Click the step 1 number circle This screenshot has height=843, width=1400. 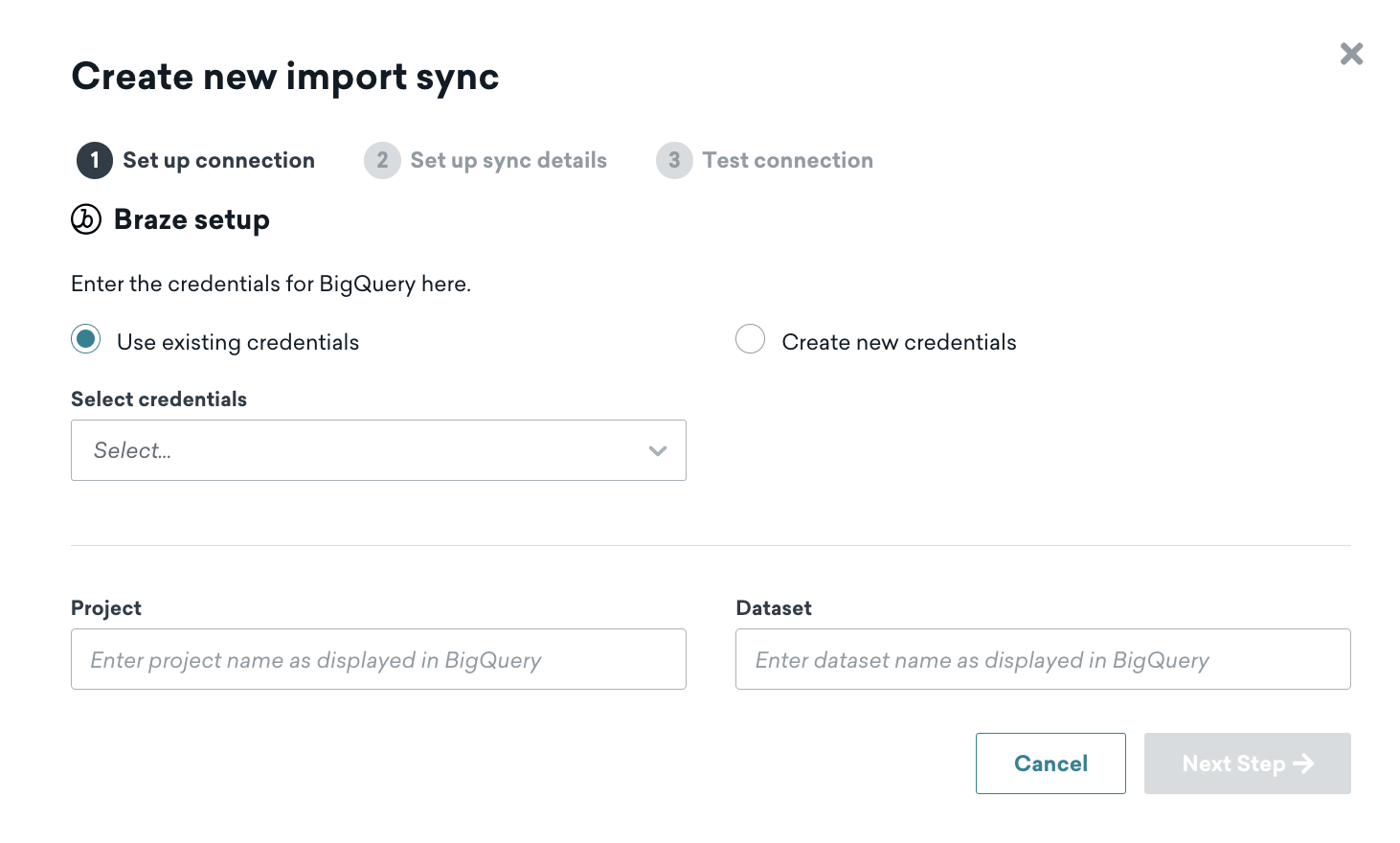pos(95,160)
